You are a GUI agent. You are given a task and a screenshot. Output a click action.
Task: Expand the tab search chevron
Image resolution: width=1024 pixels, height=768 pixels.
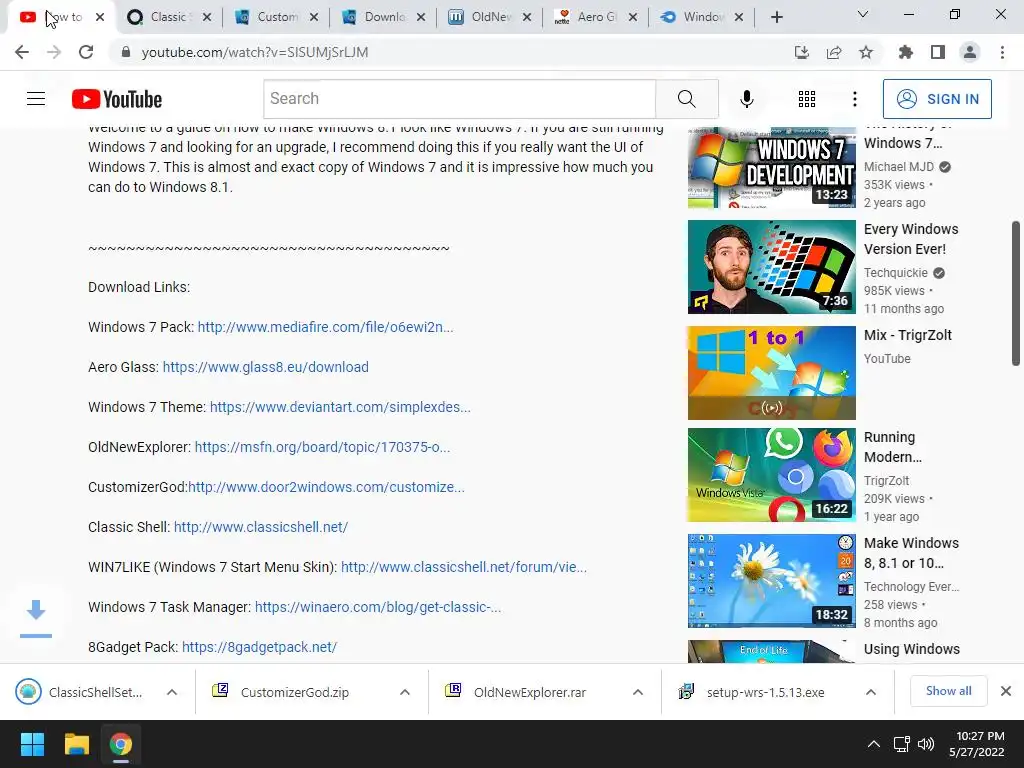pos(862,14)
